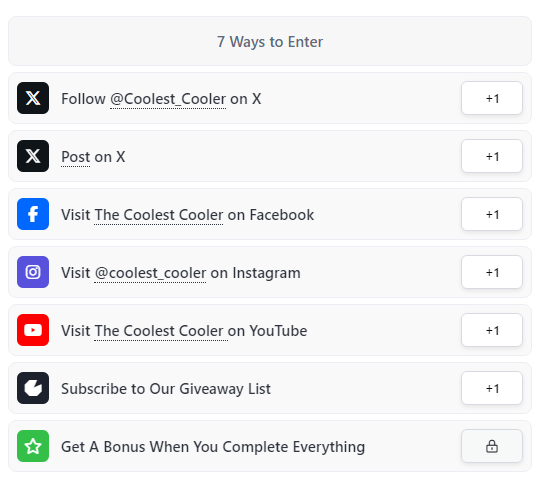Click the green star bonus icon
540x478 pixels.
(x=33, y=446)
